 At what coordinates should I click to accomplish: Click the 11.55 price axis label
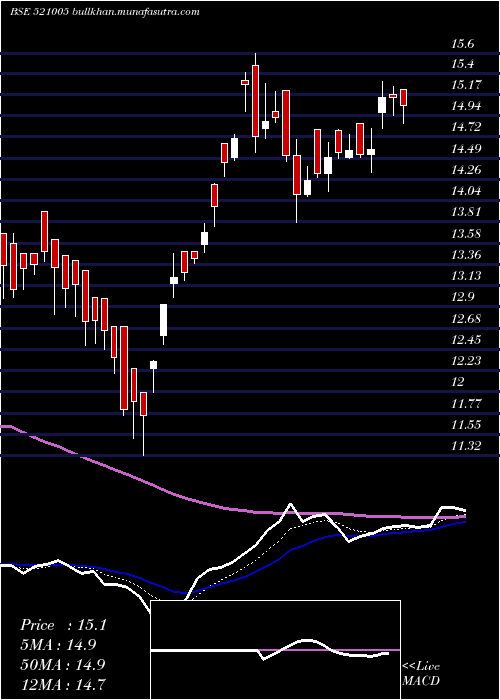tap(466, 425)
